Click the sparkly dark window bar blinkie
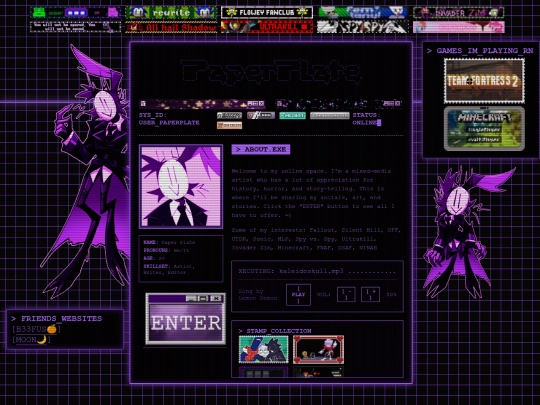Screen dimensions: 540x405 point(339,103)
